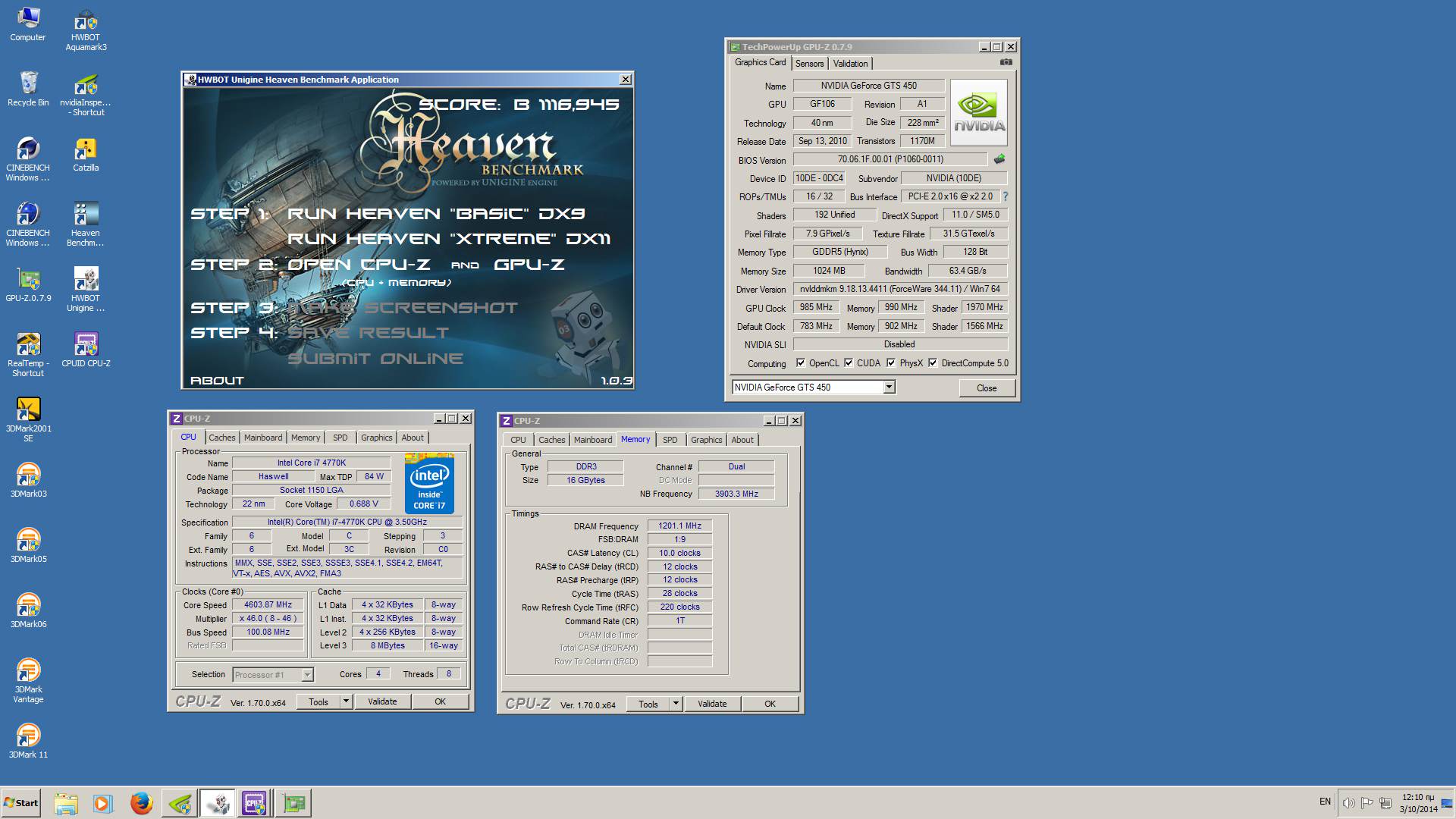1456x819 pixels.
Task: Toggle the CUDA checkbox in GPU-Z
Action: (849, 362)
